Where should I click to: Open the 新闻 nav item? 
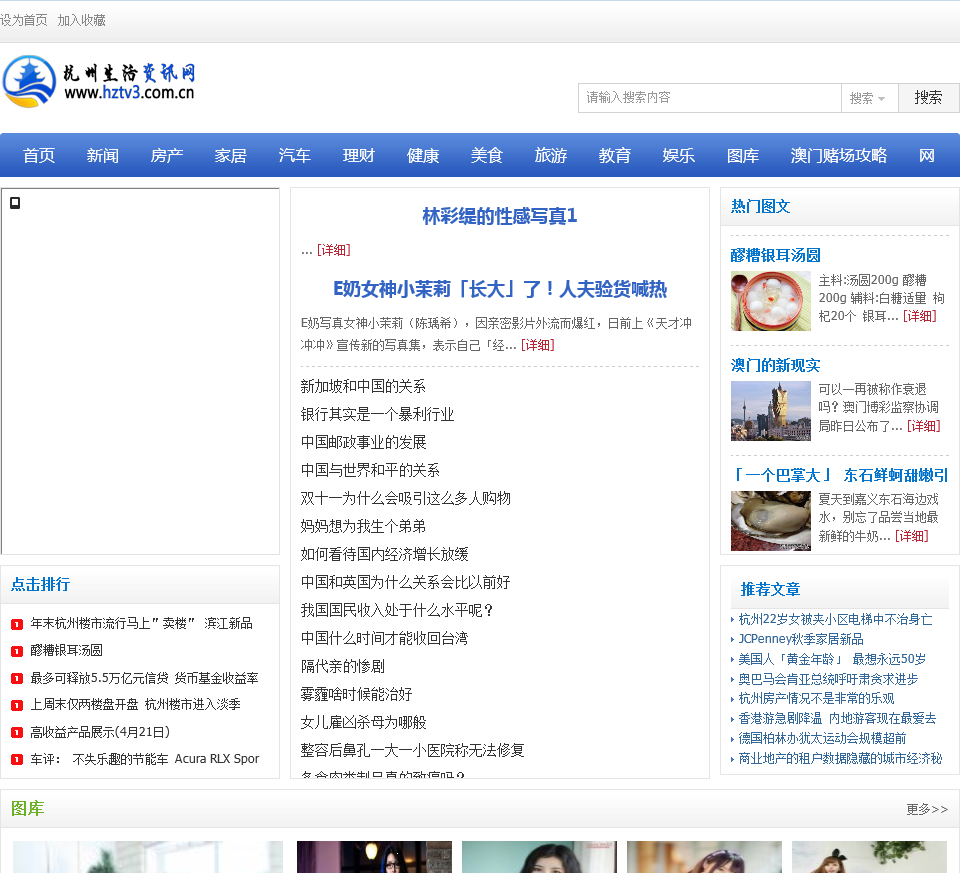point(103,155)
